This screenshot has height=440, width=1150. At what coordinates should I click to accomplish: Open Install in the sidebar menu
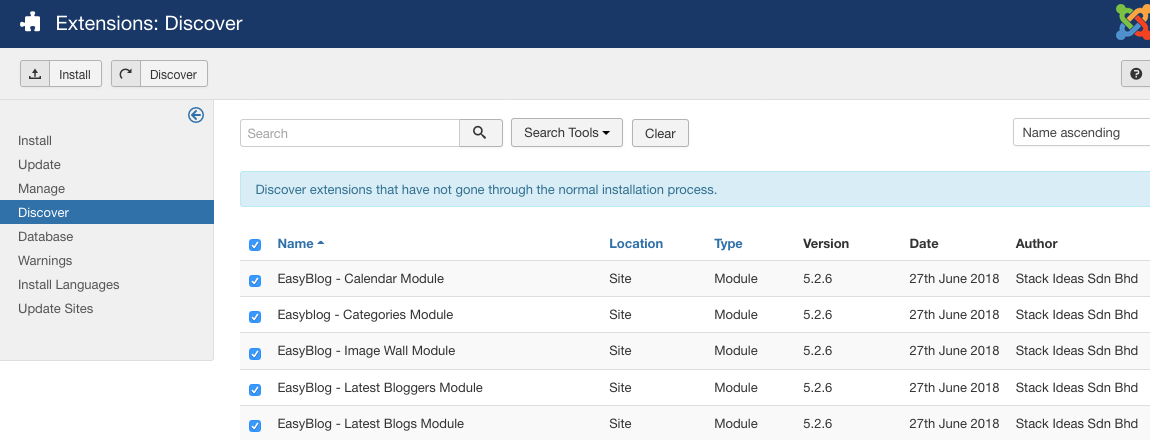coord(35,141)
